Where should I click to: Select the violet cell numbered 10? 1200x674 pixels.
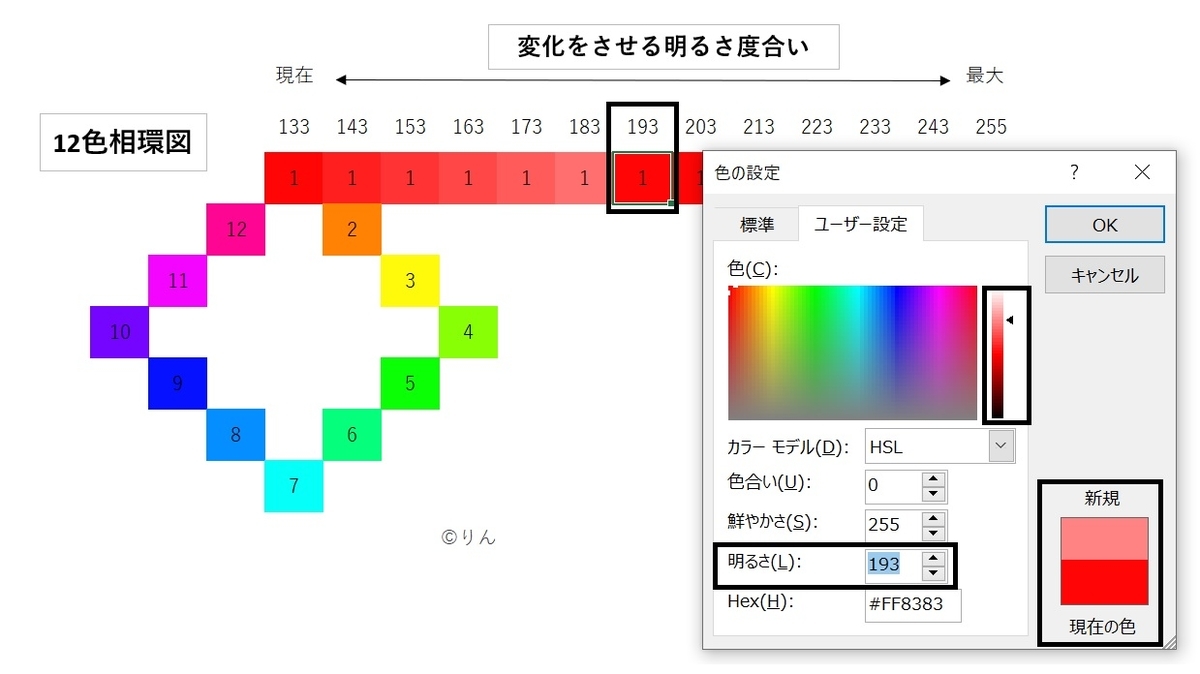pyautogui.click(x=119, y=331)
